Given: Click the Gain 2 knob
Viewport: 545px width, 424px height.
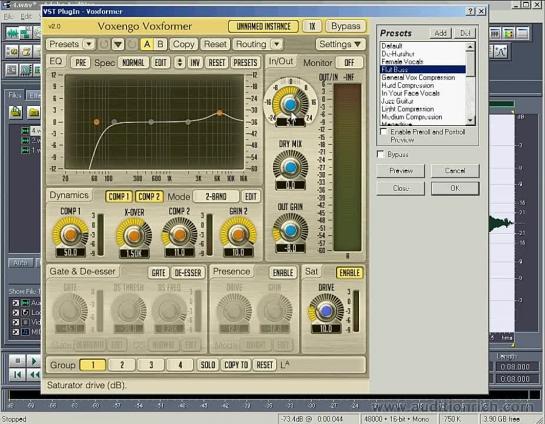Looking at the screenshot, I should pyautogui.click(x=238, y=235).
